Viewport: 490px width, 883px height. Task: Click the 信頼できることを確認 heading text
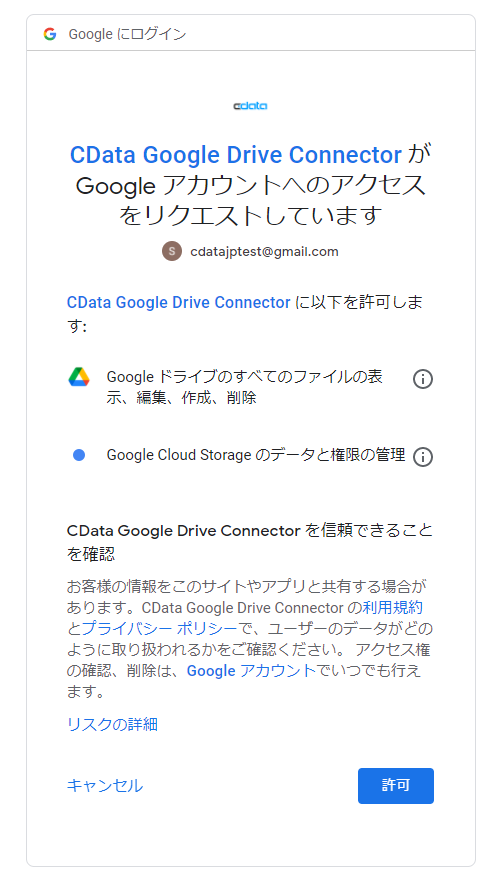(250, 541)
